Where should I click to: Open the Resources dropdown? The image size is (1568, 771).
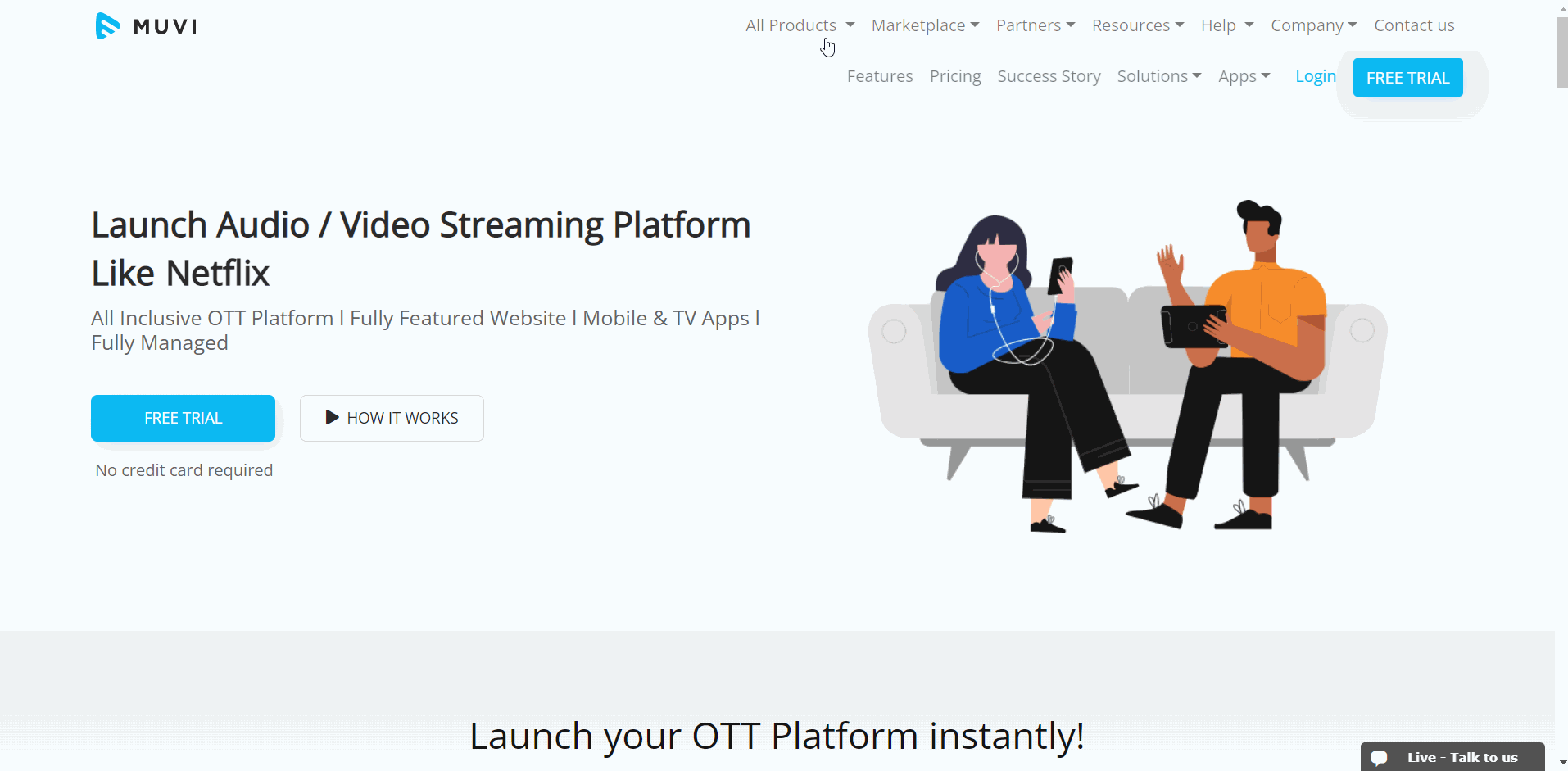pos(1138,25)
